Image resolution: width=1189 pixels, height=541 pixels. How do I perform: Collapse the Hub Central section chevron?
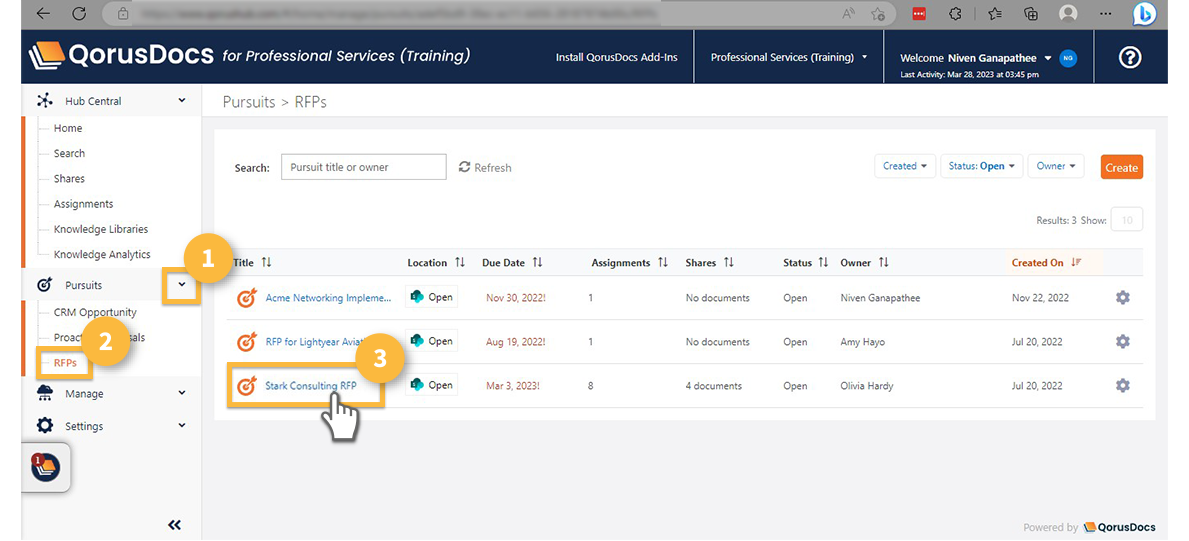181,100
